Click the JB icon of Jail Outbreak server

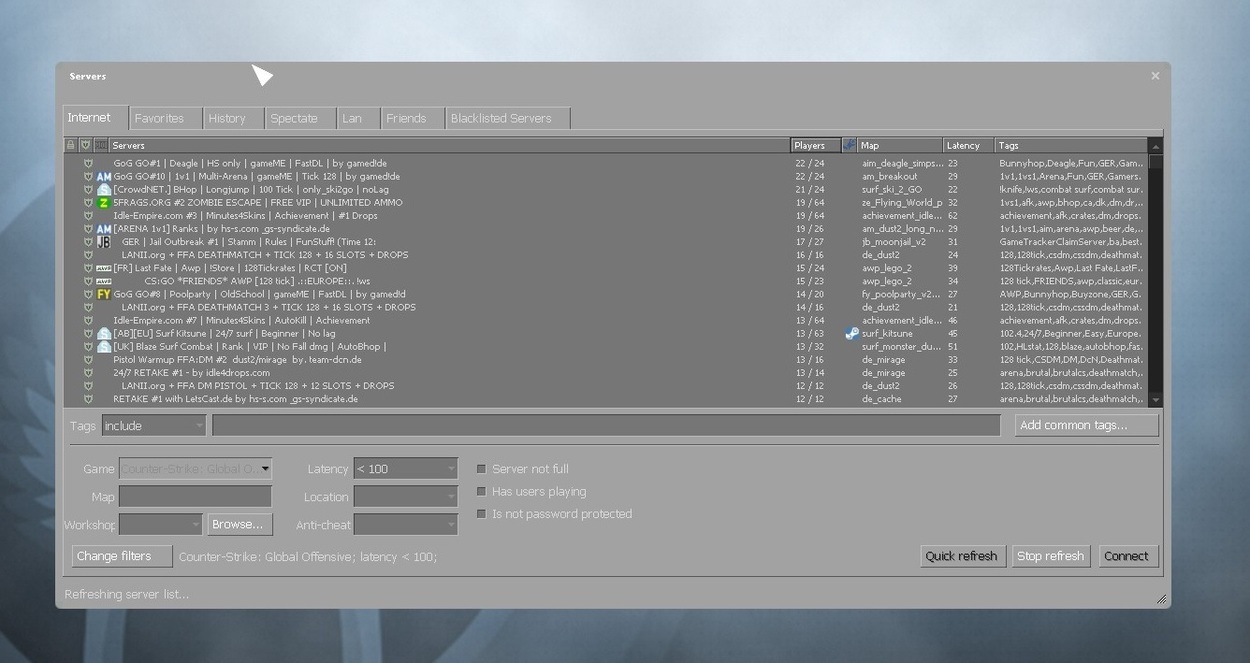click(x=104, y=242)
